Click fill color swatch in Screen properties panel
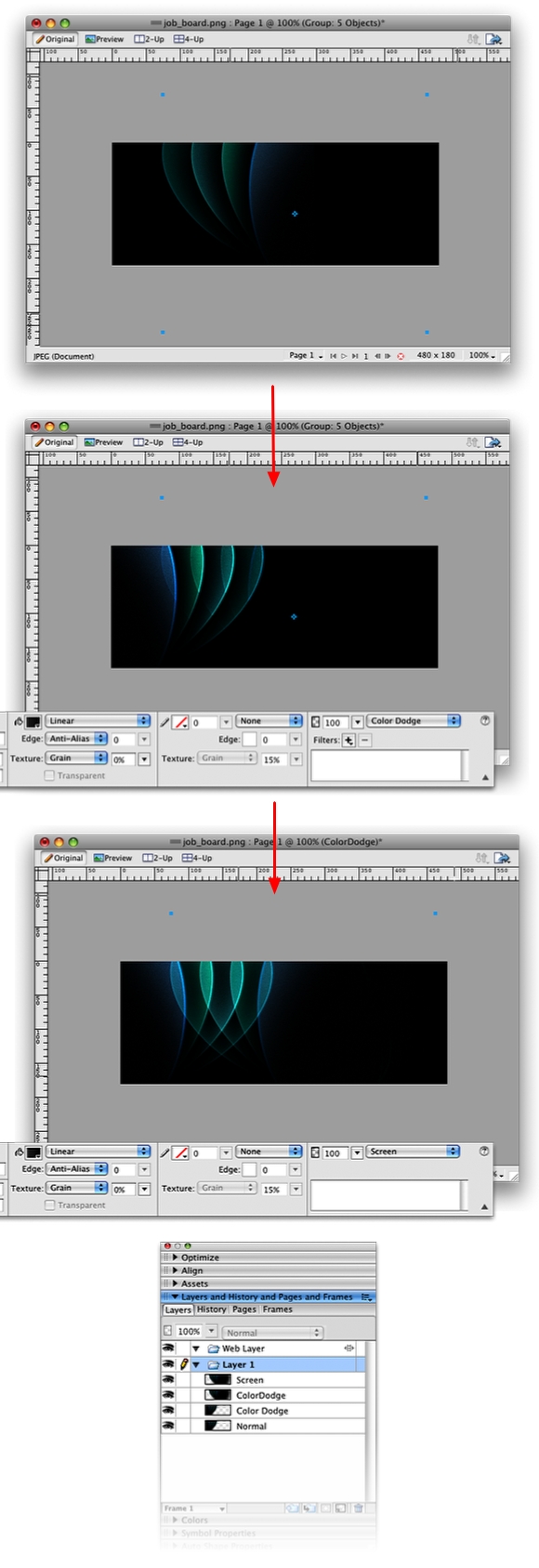 [x=33, y=1152]
